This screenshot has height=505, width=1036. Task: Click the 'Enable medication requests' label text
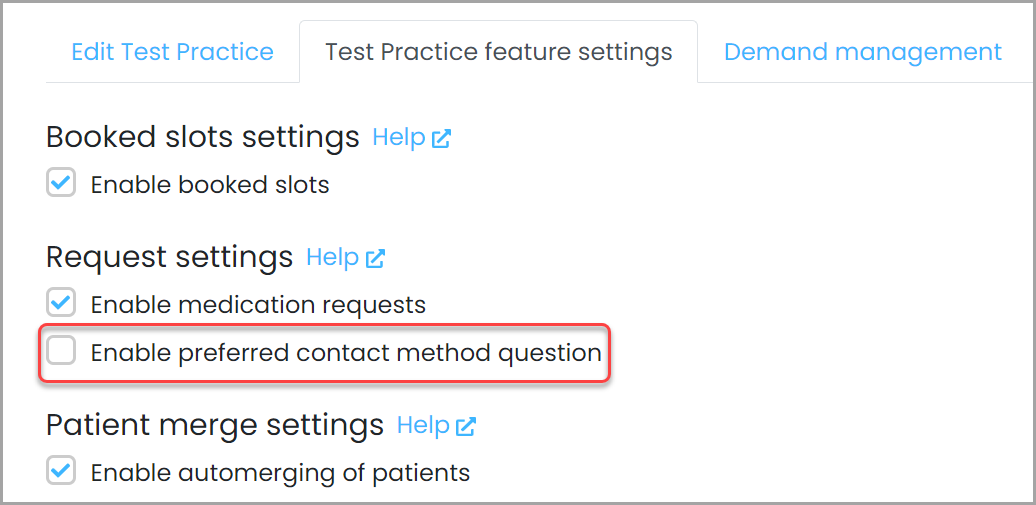tap(258, 305)
